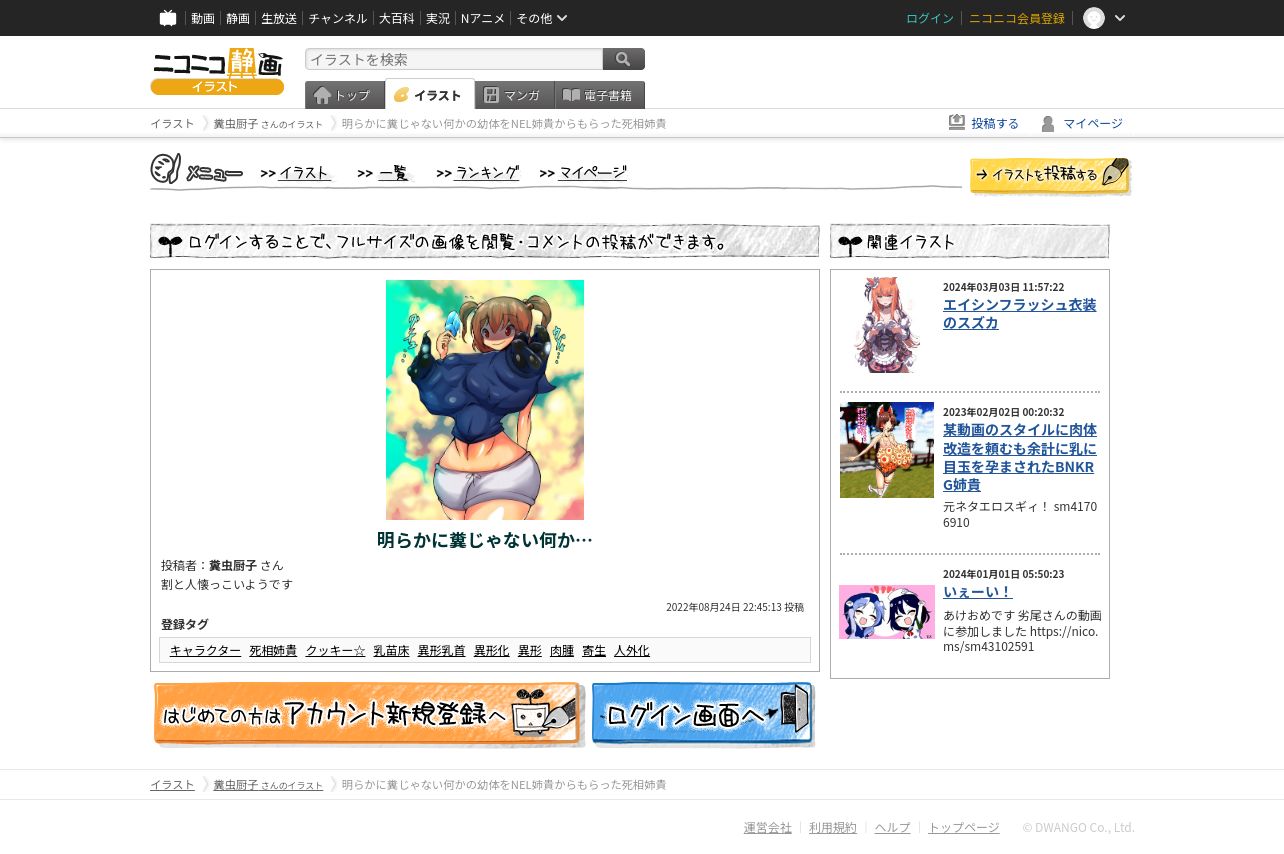Click the 異形 tag
Screen dimensions: 1284x854
[529, 650]
